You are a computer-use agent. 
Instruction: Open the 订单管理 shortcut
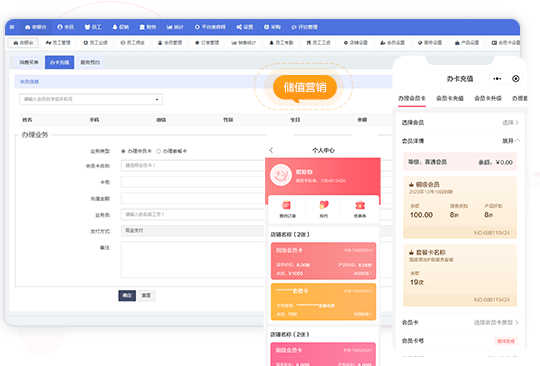207,43
